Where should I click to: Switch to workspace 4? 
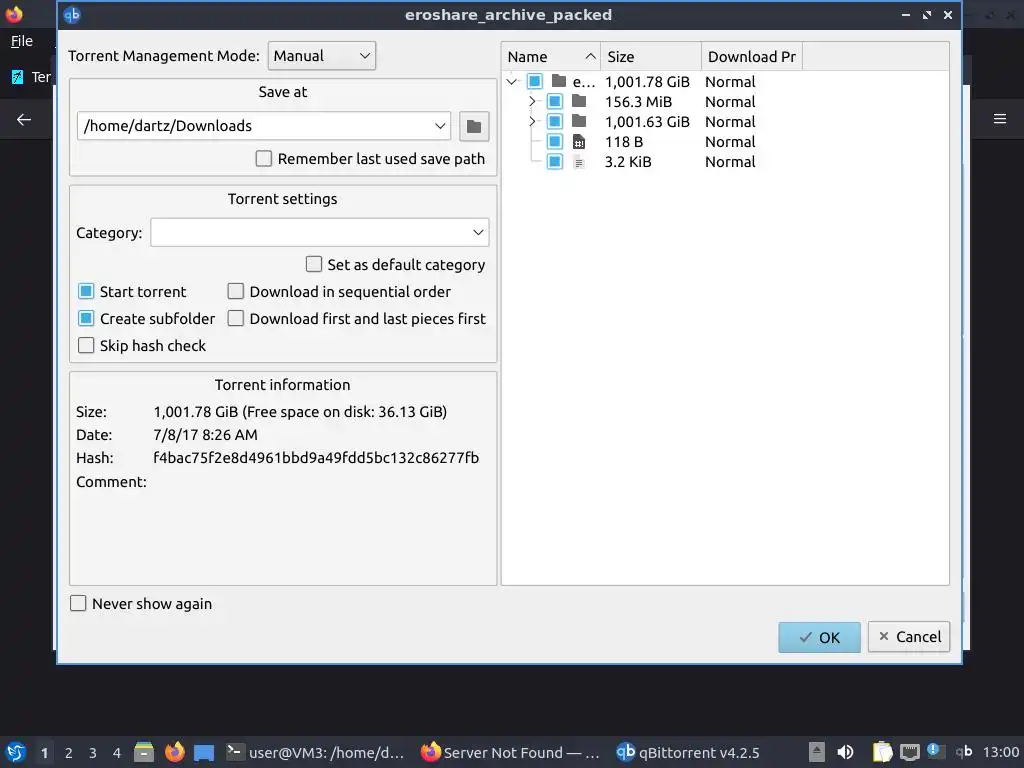[x=117, y=753]
